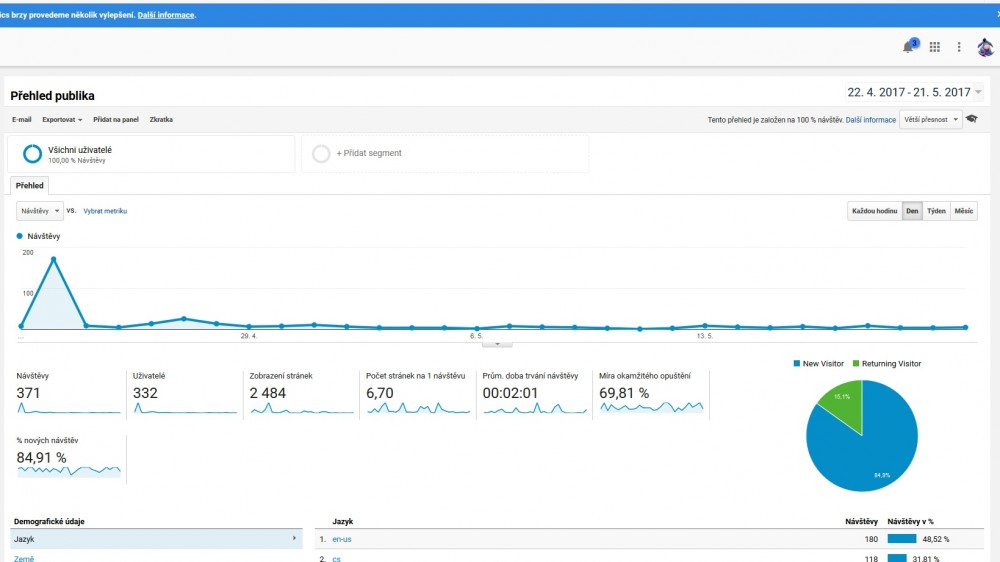Click the collapse handle below the chart
The height and width of the screenshot is (562, 1000).
pos(497,344)
